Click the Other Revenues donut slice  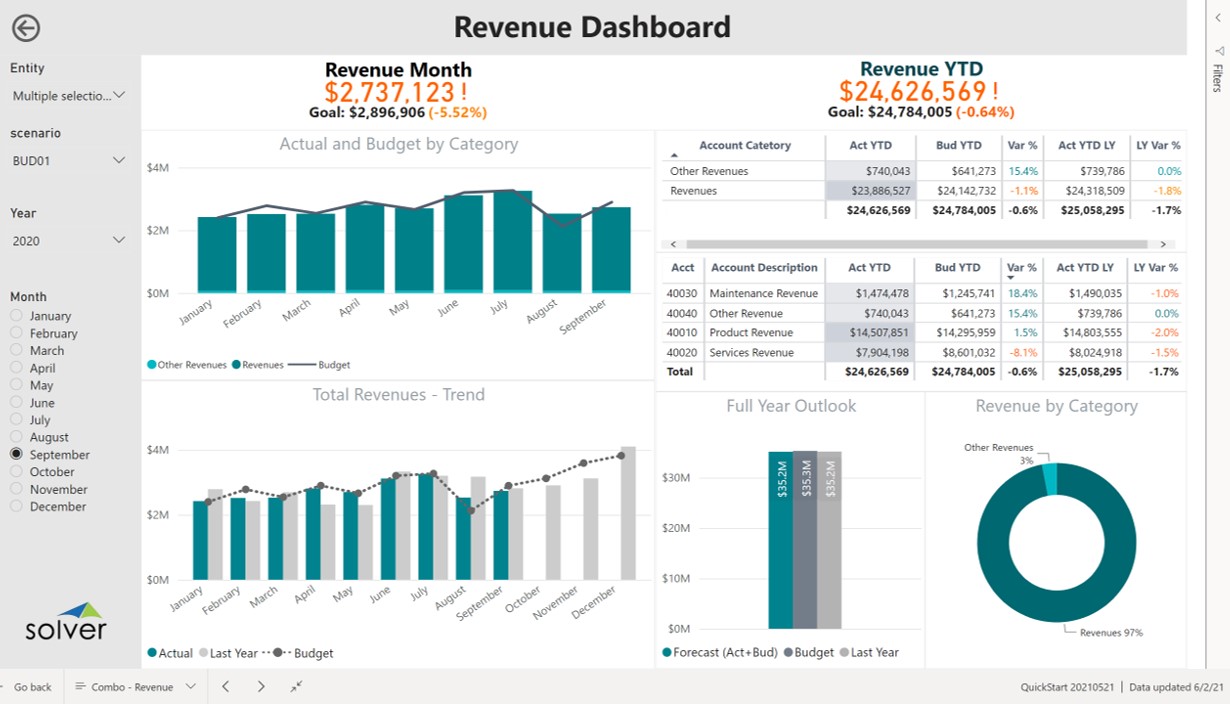coord(1049,479)
